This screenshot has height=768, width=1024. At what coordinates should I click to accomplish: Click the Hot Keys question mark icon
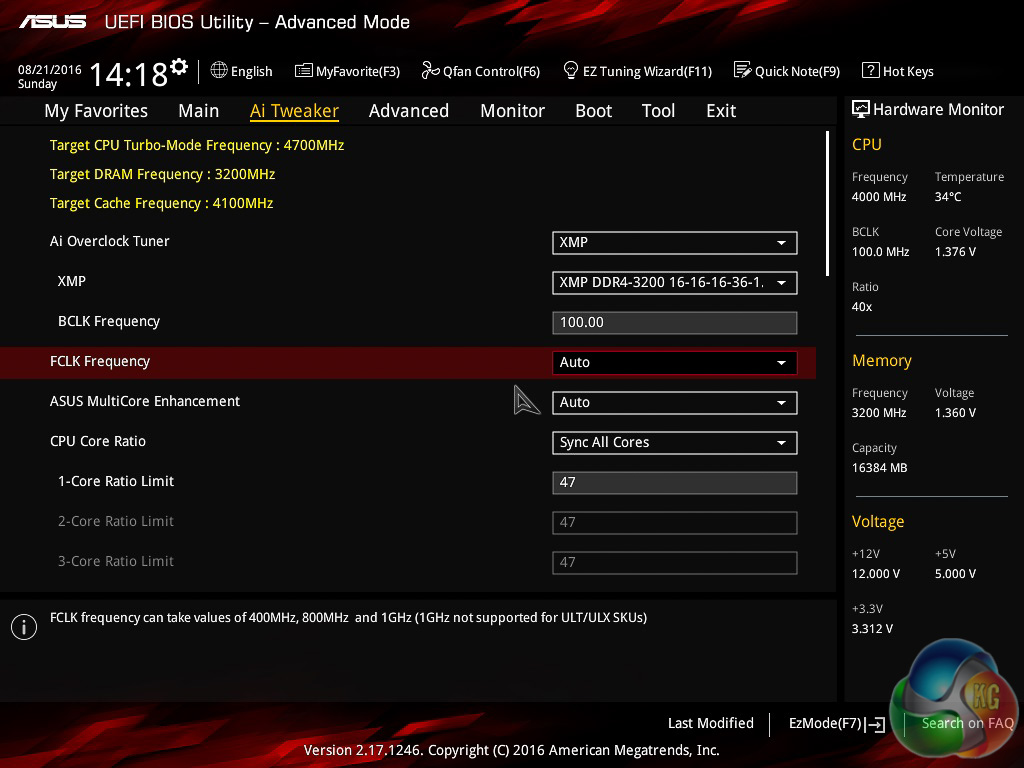[x=871, y=70]
